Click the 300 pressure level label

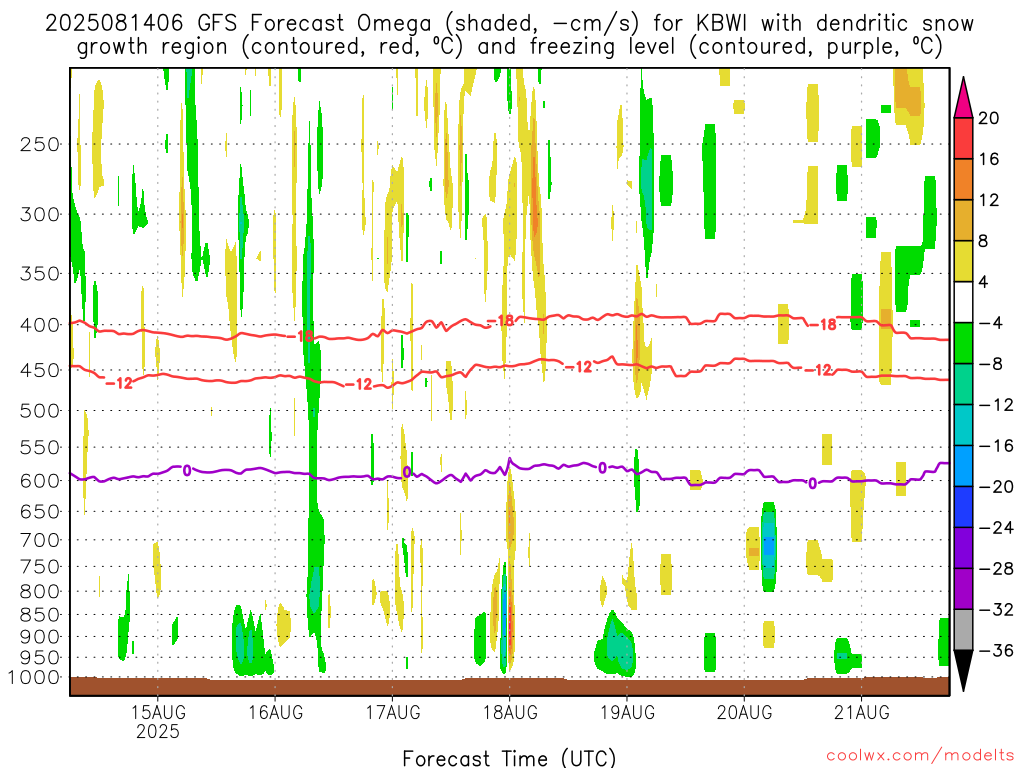[x=40, y=214]
